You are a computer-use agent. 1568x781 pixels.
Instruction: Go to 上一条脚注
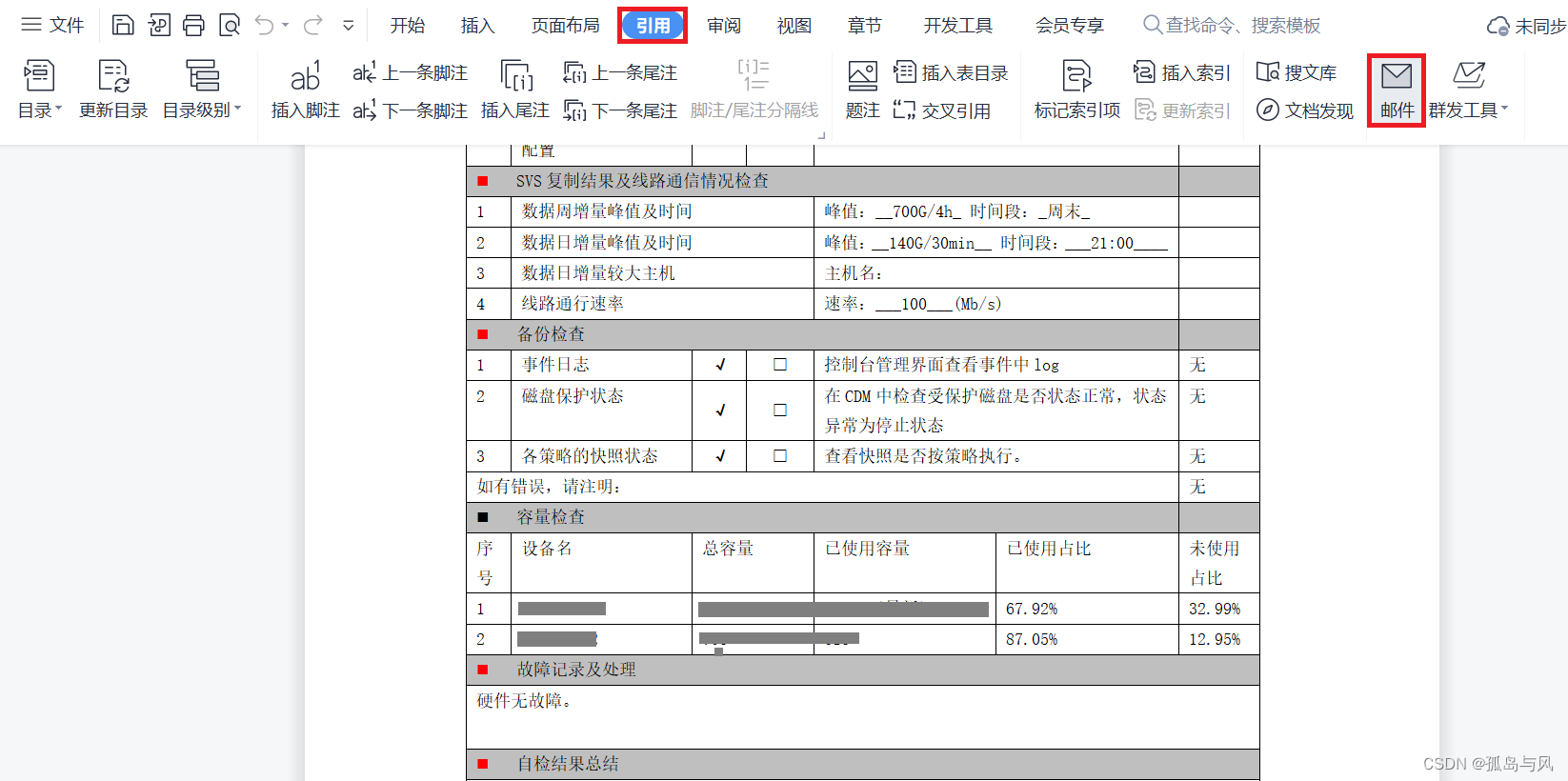click(410, 72)
